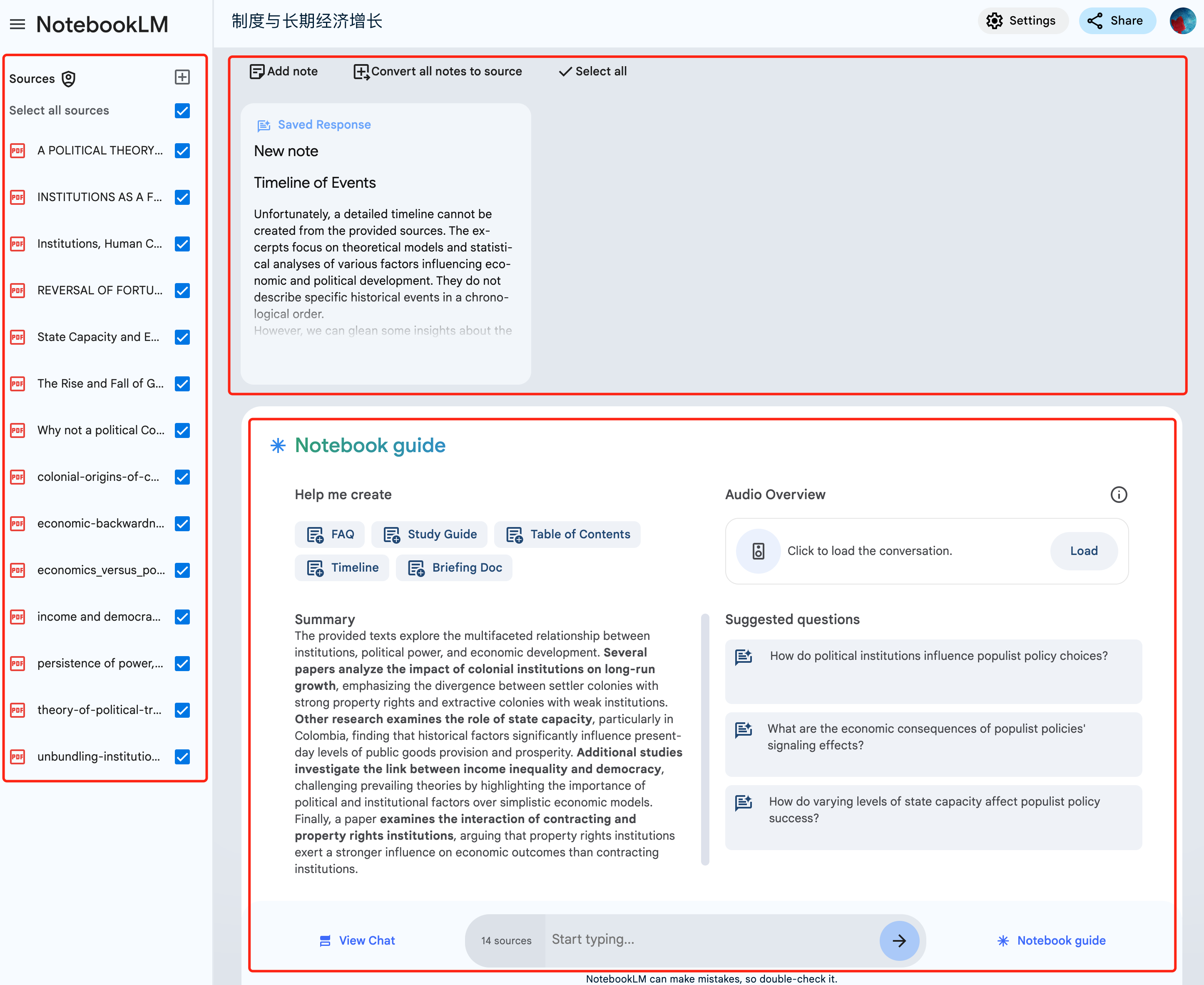
Task: Click icon beside state capacity question
Action: click(743, 803)
